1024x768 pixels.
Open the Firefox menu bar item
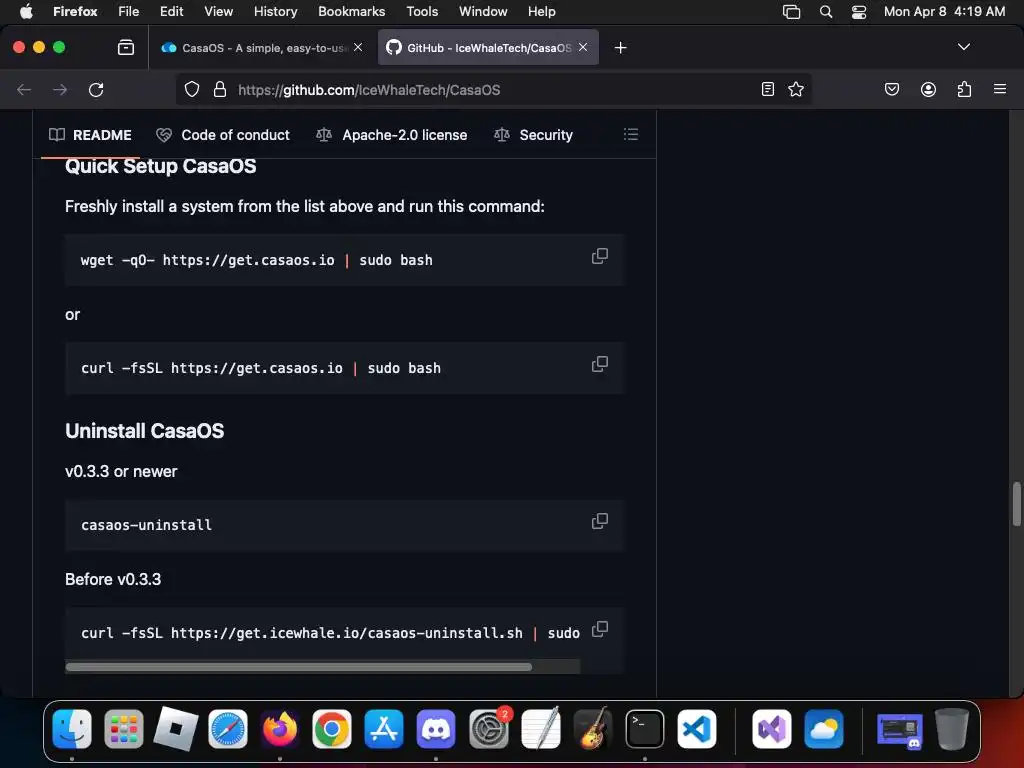point(75,12)
